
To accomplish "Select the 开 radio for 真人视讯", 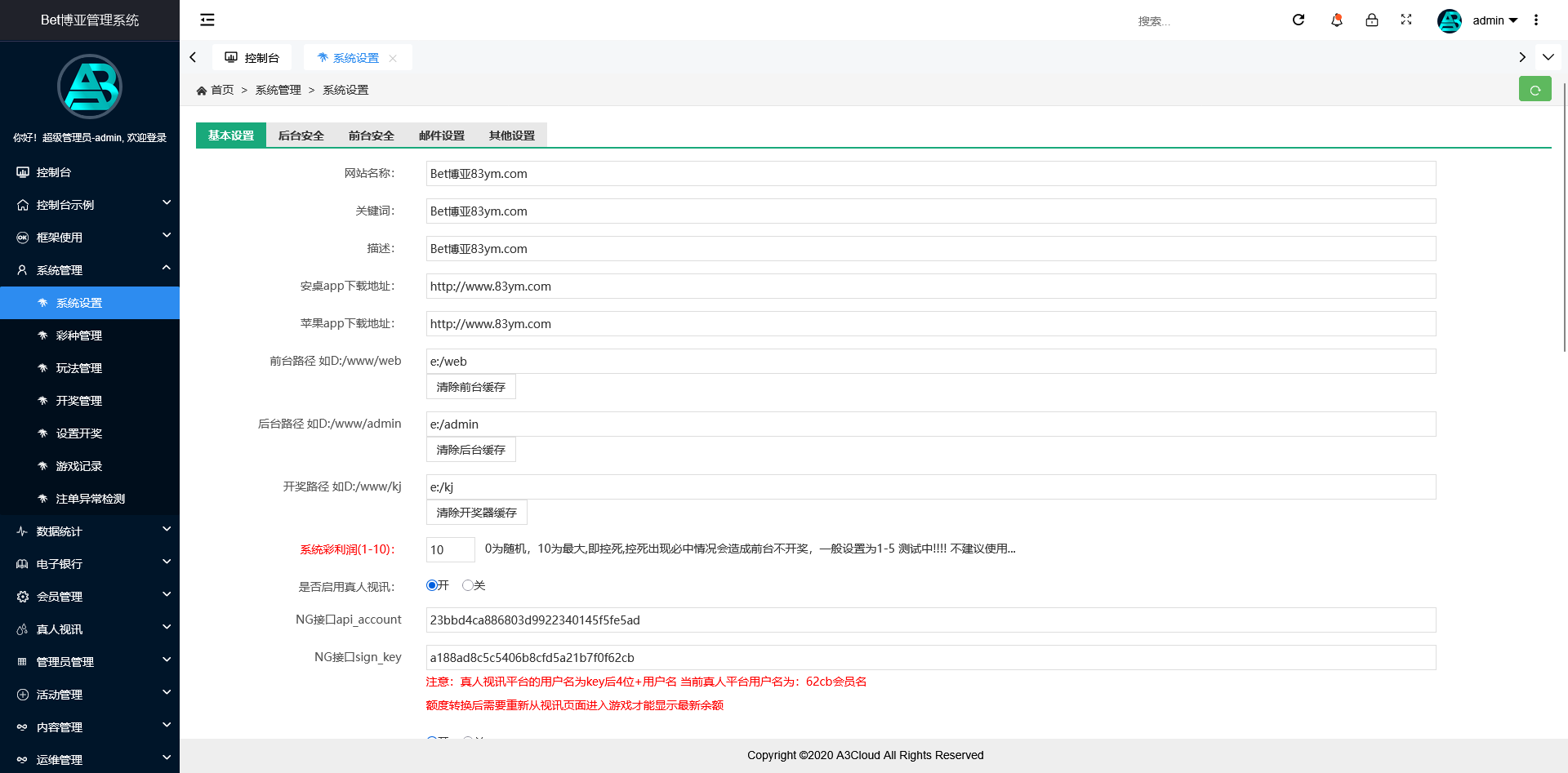I will pyautogui.click(x=432, y=585).
